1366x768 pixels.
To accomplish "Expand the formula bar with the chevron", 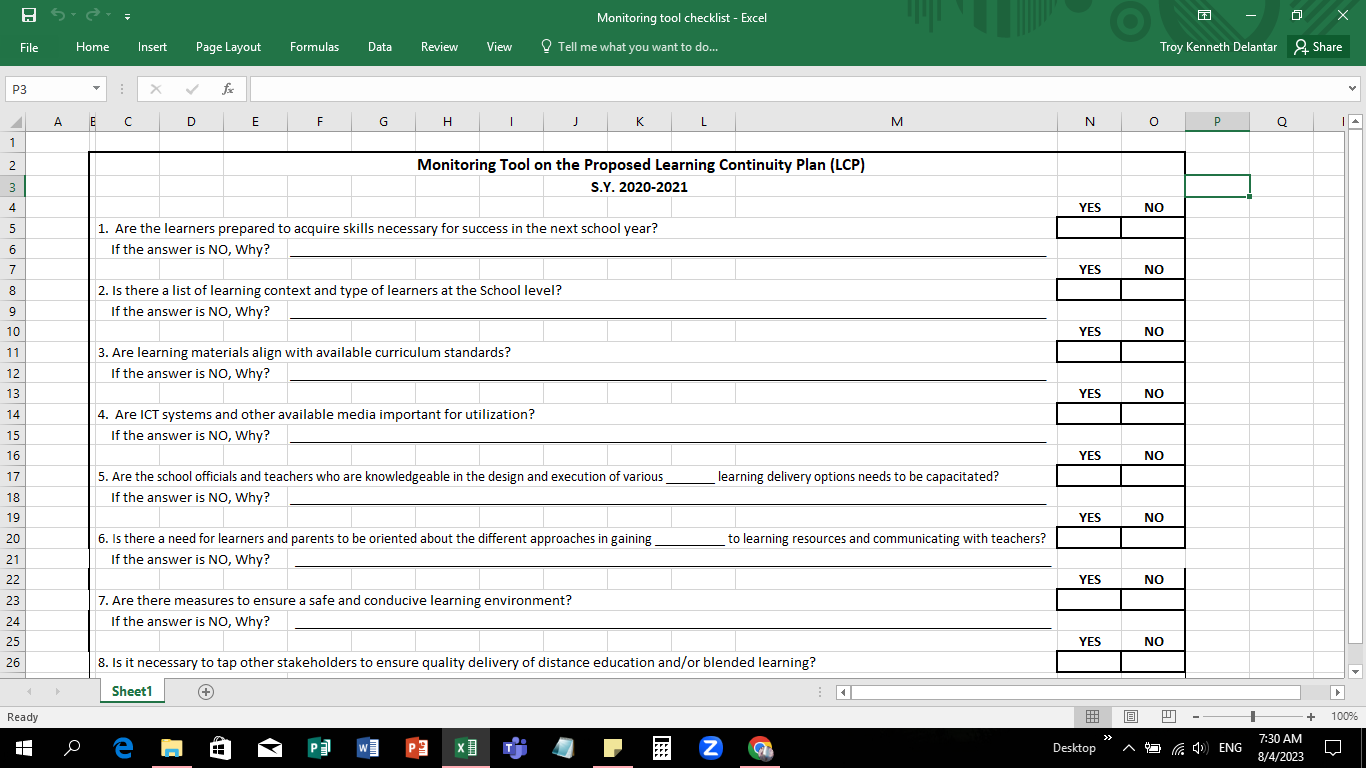I will 1354,89.
